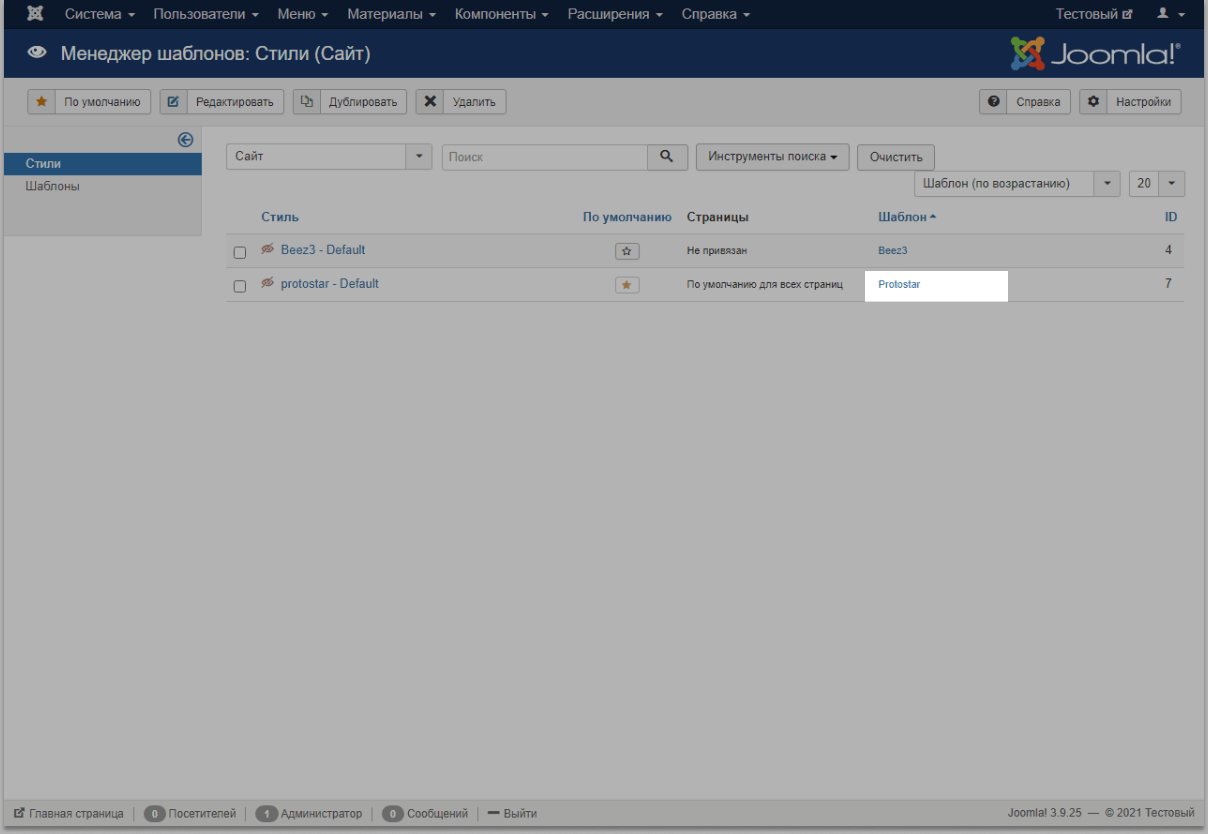Image resolution: width=1208 pixels, height=834 pixels.
Task: Open the Меню dropdown in top bar
Action: point(303,14)
